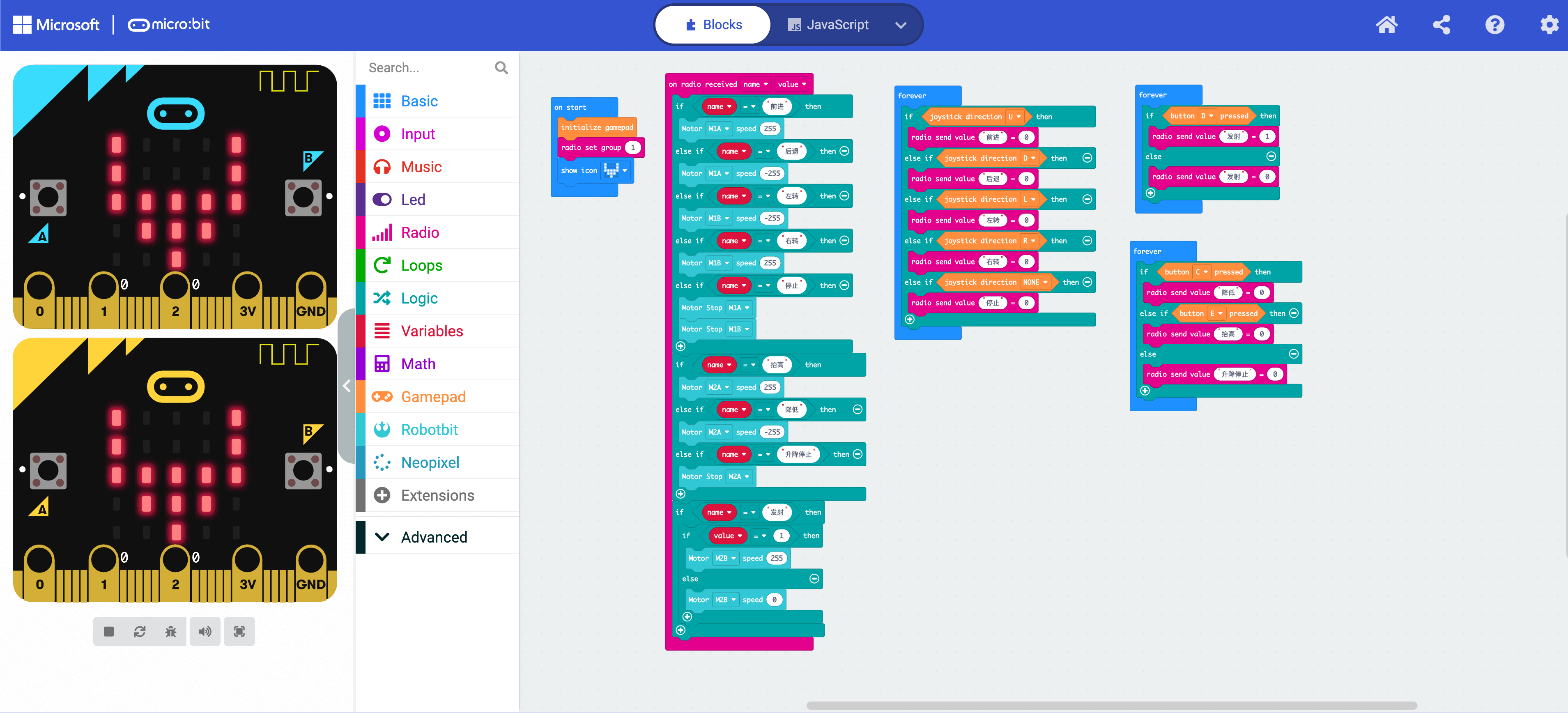Launch simulator in full screen
Viewport: 1568px width, 713px height.
[239, 631]
